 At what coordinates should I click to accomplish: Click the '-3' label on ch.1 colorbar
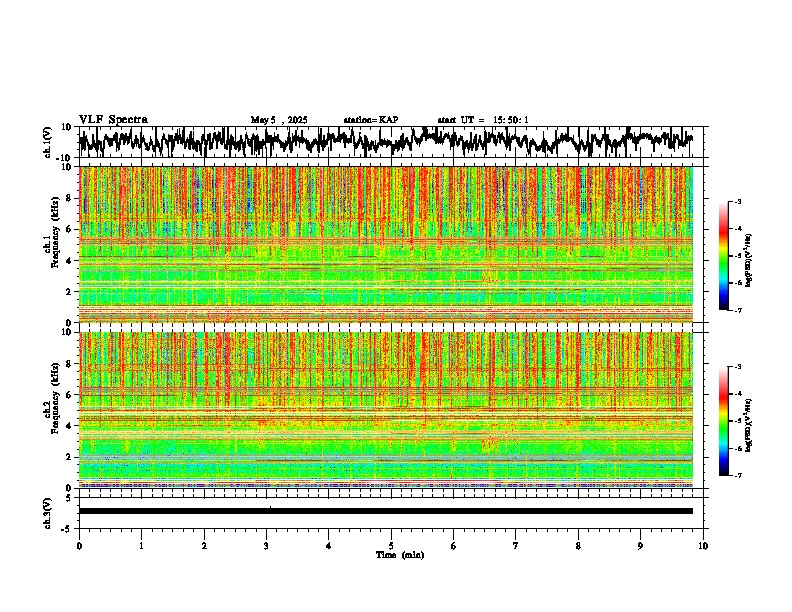point(738,201)
